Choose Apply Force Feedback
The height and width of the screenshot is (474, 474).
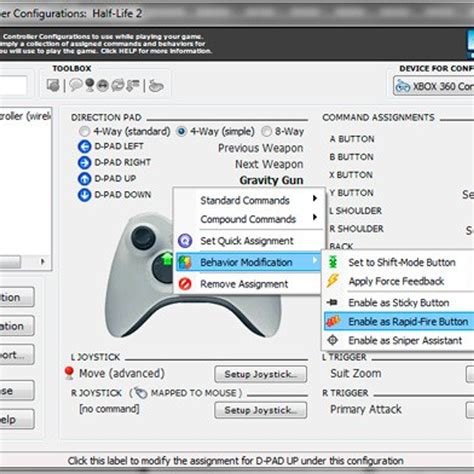[399, 281]
